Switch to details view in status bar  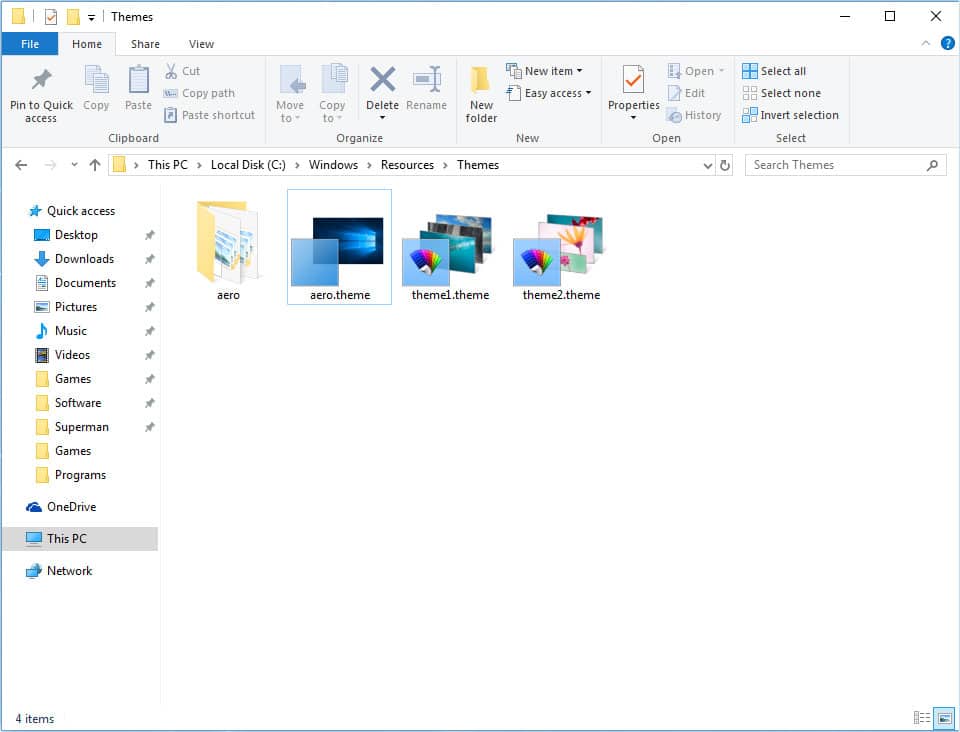click(921, 717)
